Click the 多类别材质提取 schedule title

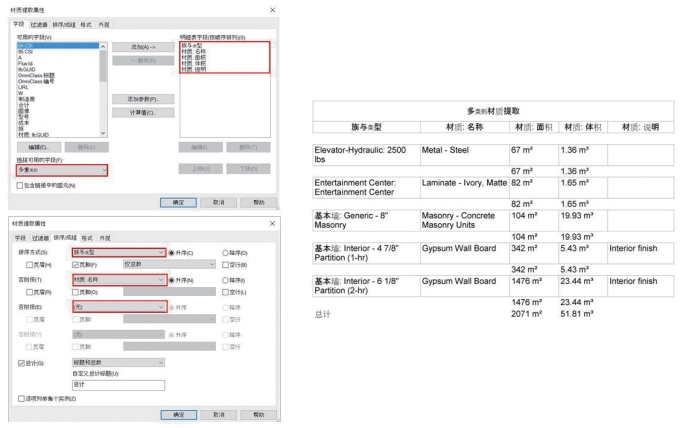(x=493, y=111)
